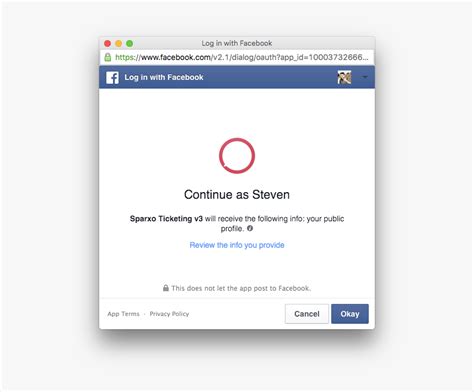The image size is (474, 392).
Task: Dismiss the dialog with the Cancel button
Action: [x=307, y=314]
